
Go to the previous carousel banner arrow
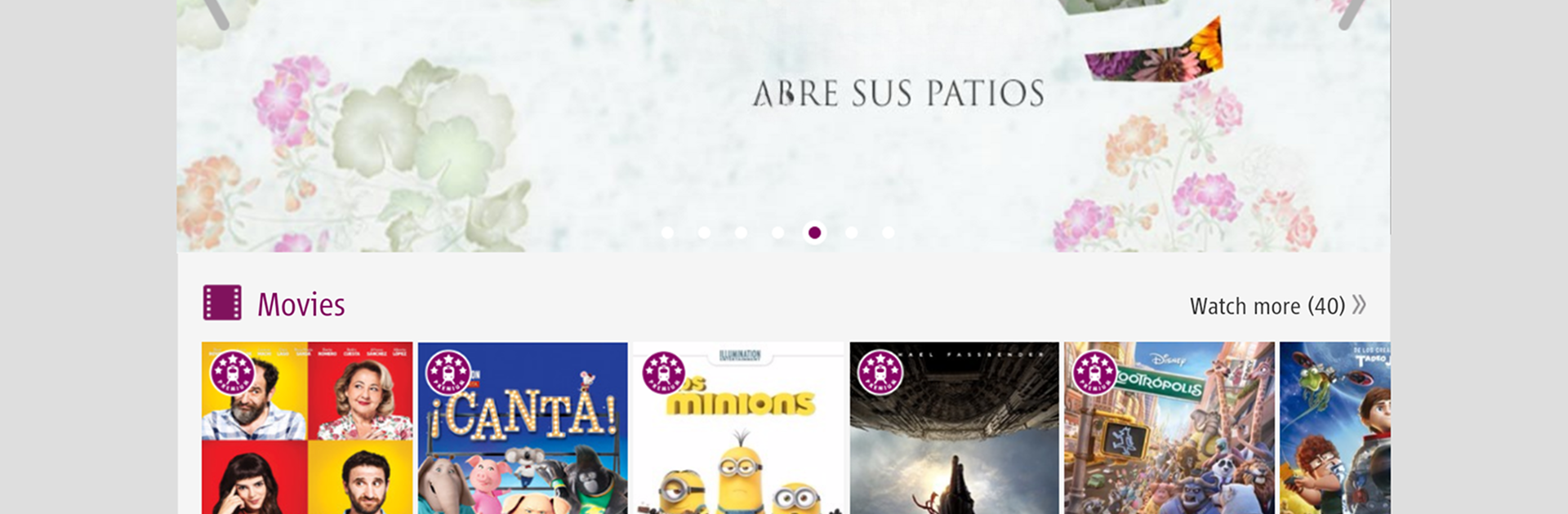coord(217,13)
